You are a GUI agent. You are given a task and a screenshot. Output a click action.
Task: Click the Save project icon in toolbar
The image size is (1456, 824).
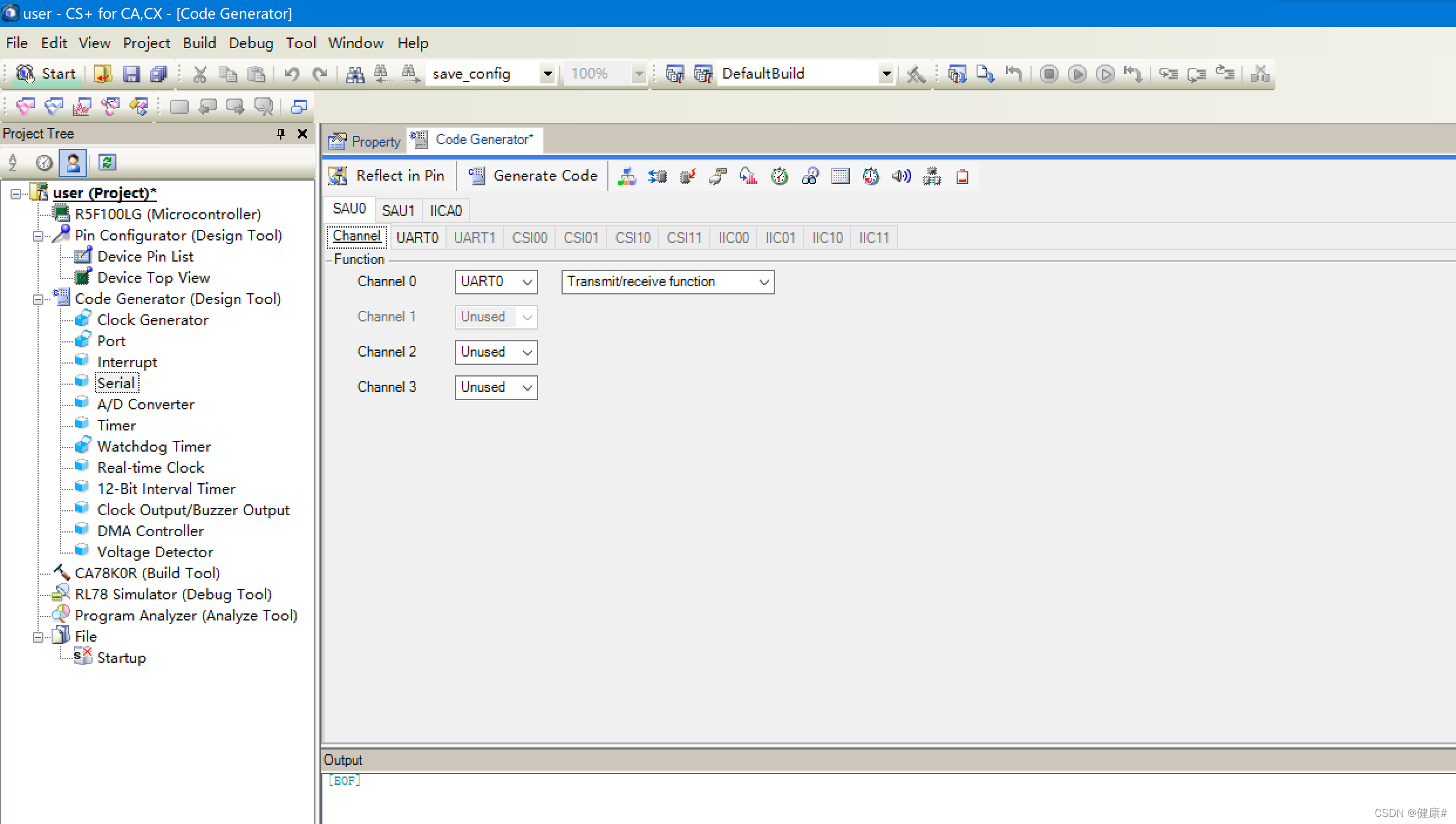pyautogui.click(x=131, y=74)
